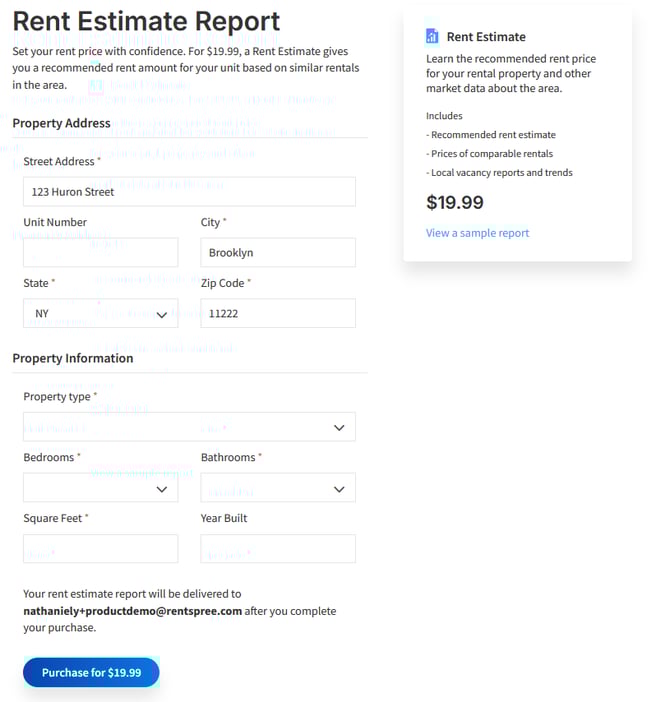Click the Rent Estimate card title
Viewport: 670px width, 702px height.
486,37
